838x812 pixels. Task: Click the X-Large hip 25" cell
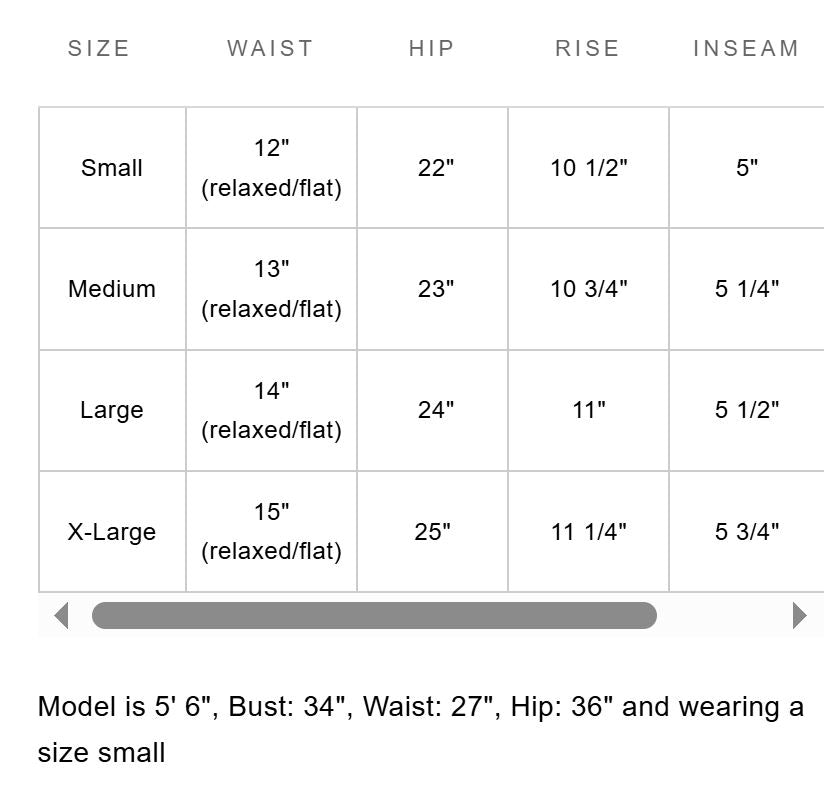click(432, 531)
